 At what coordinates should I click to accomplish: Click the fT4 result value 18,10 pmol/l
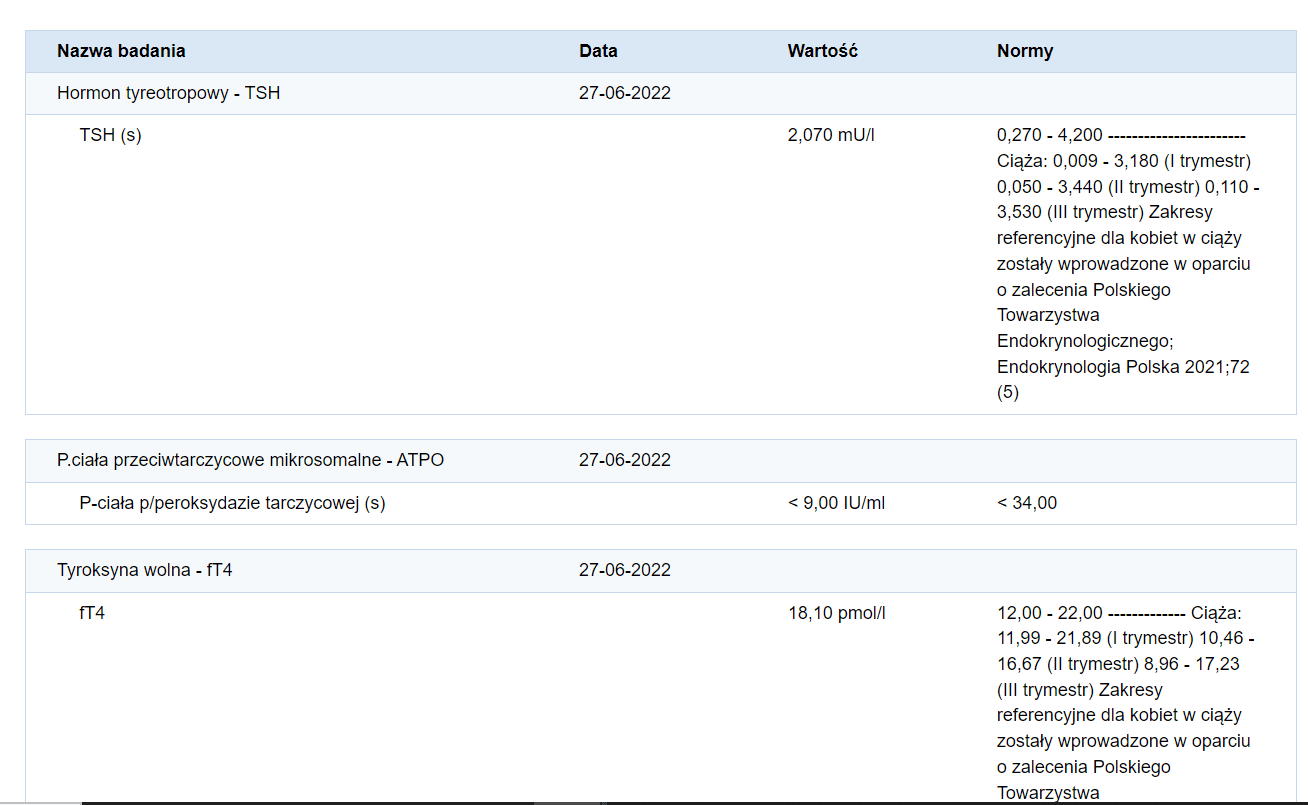836,613
